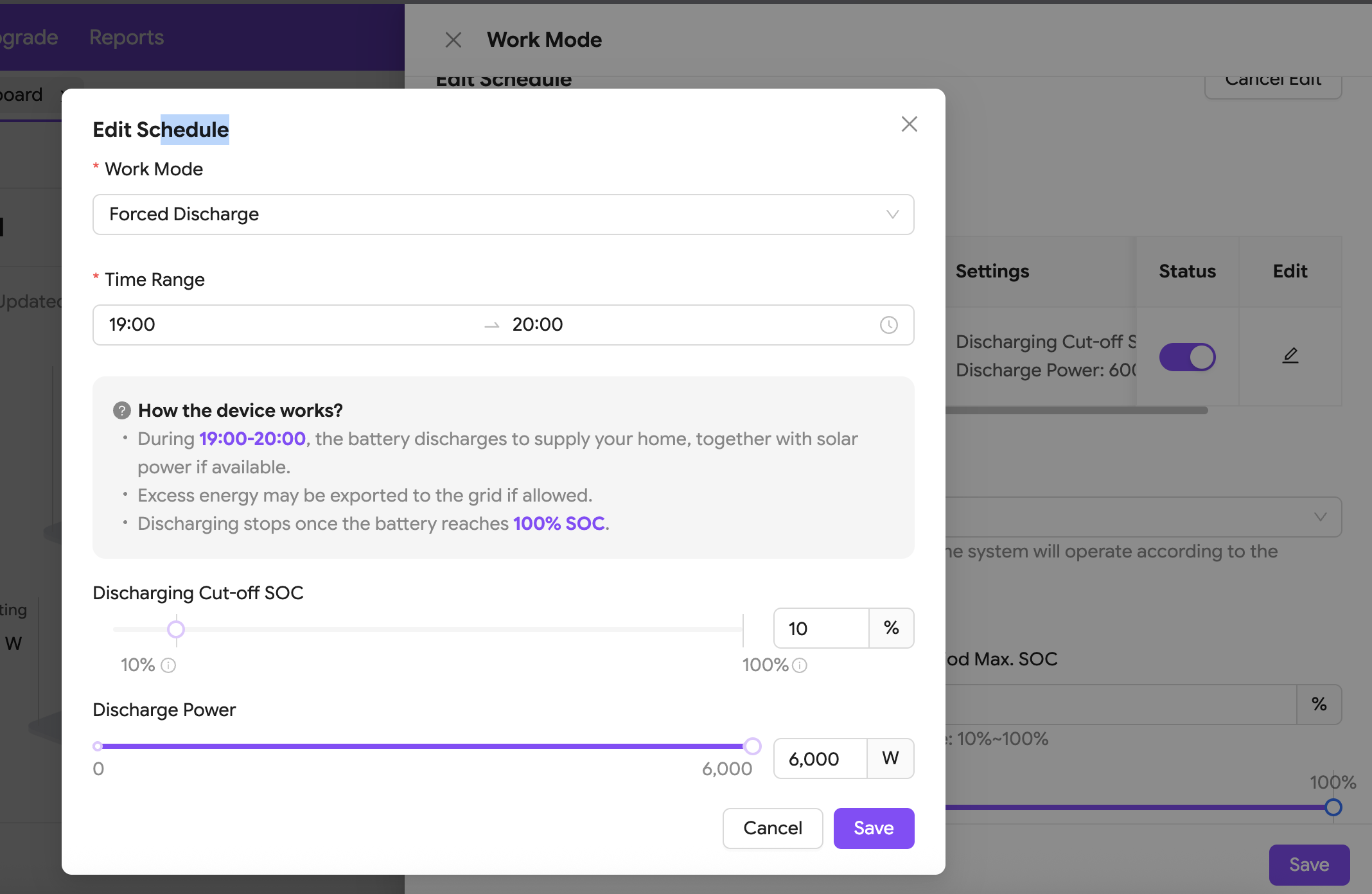
Task: Show info for the 100% maximum label
Action: tap(800, 665)
